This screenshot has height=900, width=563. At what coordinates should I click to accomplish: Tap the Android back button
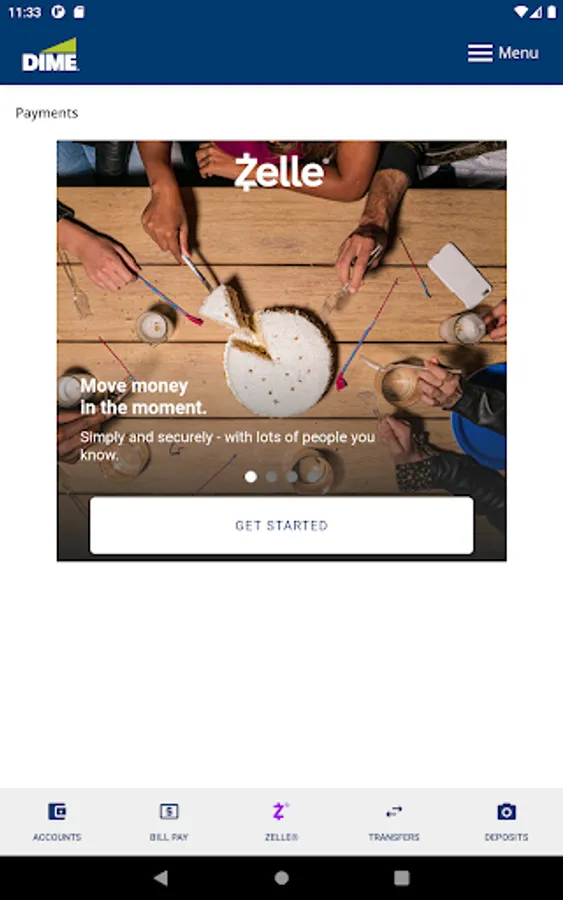coord(161,878)
